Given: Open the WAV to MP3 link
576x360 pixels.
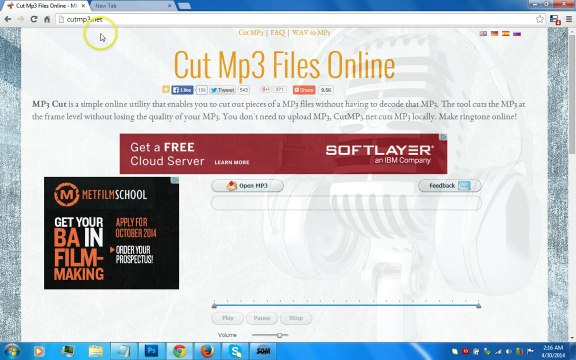Looking at the screenshot, I should (311, 33).
